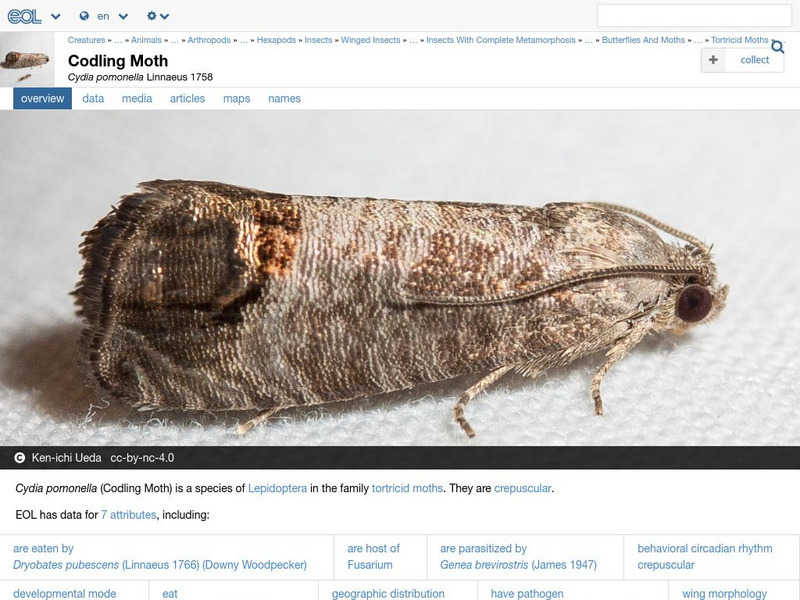
Task: Switch to the media tab
Action: pos(139,98)
